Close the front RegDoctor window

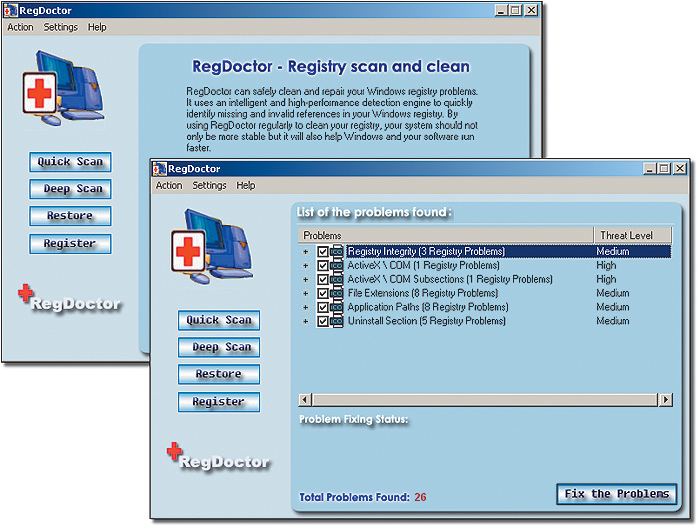click(680, 168)
